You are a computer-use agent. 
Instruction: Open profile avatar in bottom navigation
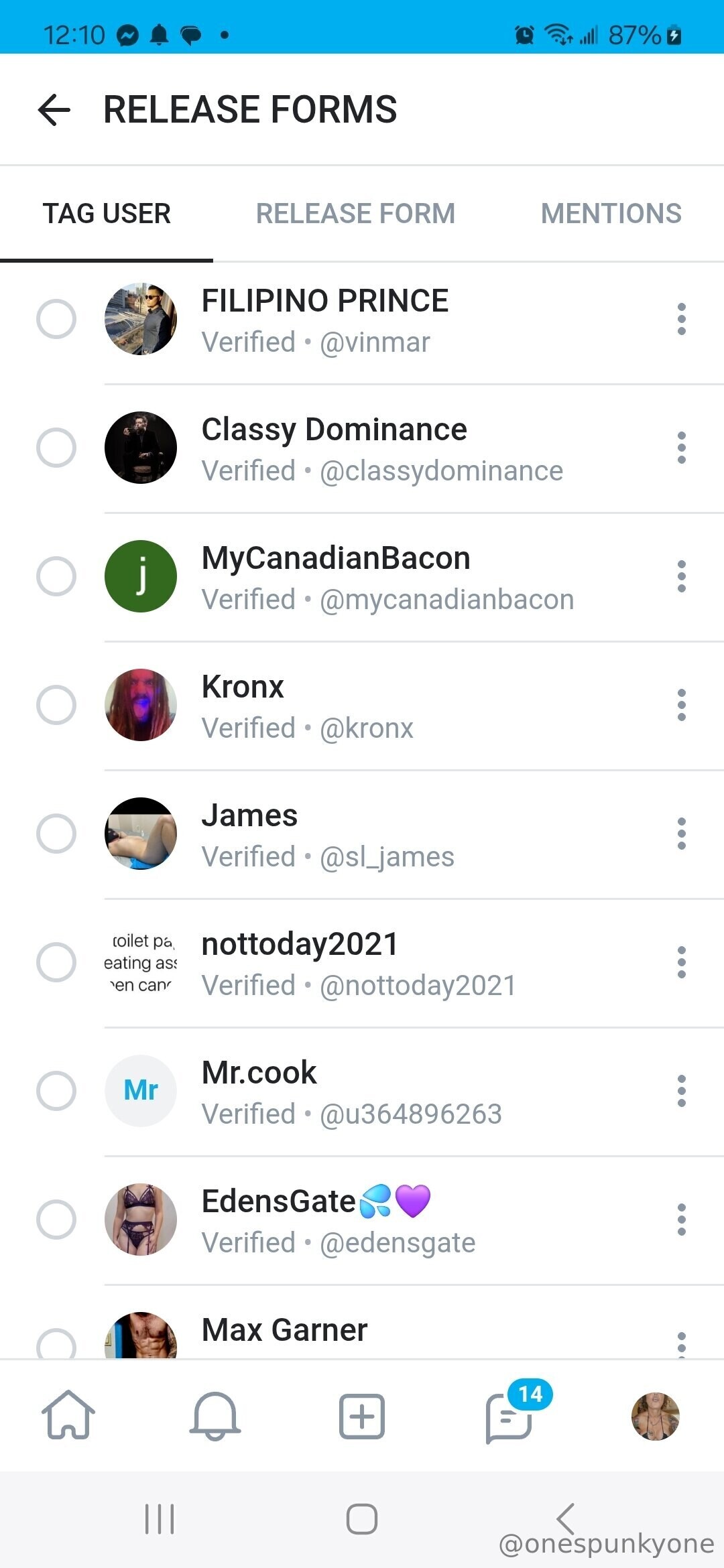click(655, 1416)
